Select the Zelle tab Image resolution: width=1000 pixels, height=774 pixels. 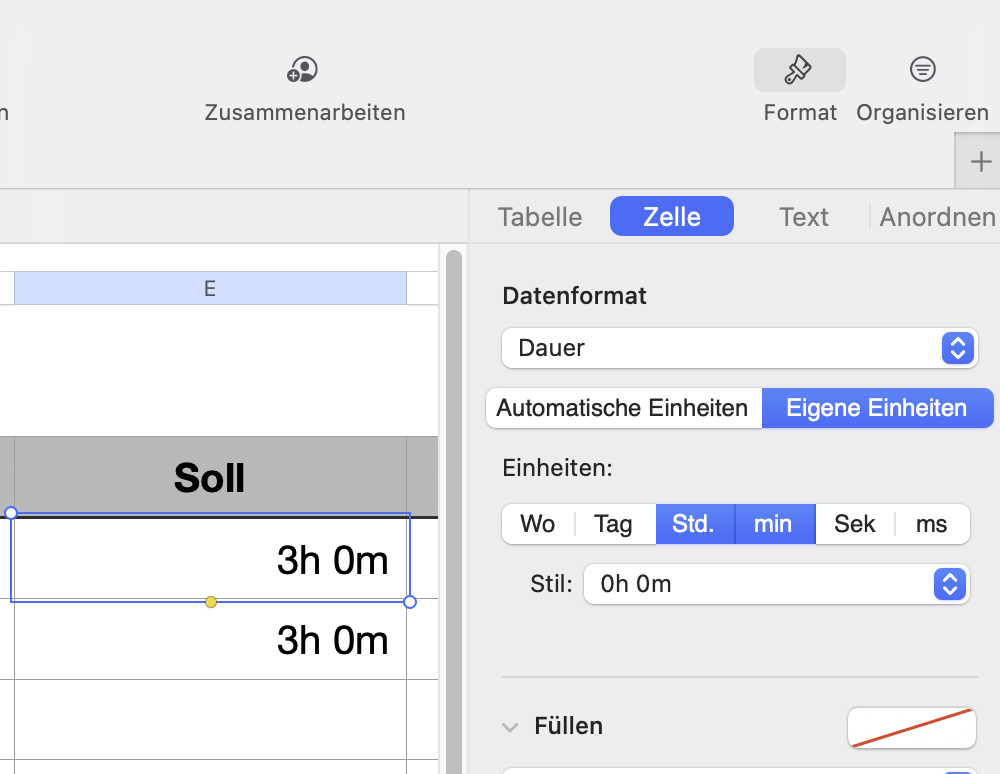(672, 217)
